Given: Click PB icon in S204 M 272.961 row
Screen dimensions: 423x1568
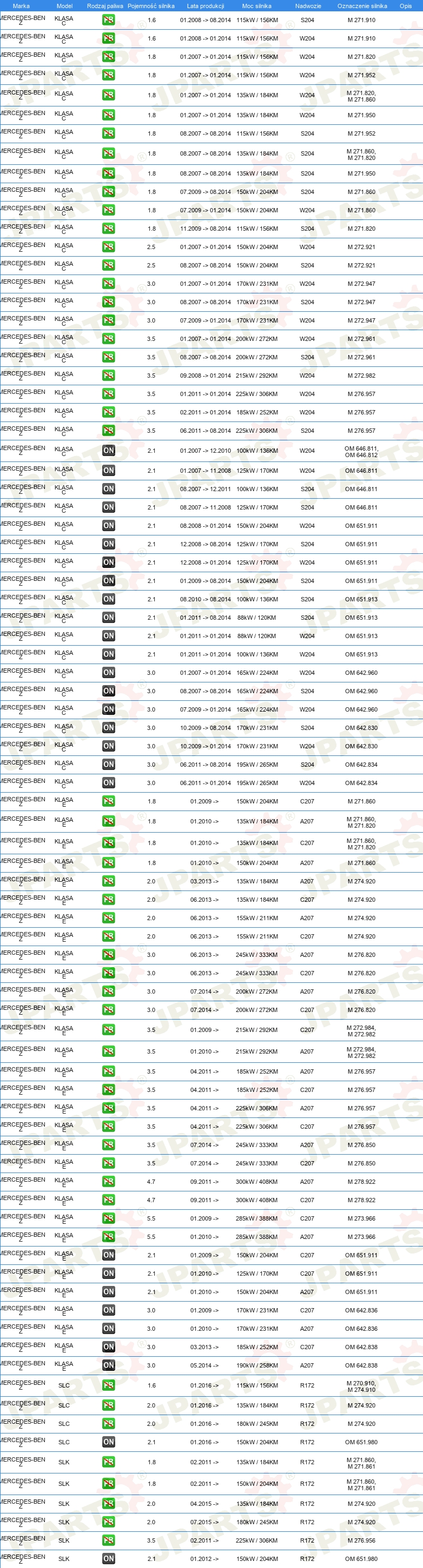Looking at the screenshot, I should click(x=109, y=357).
